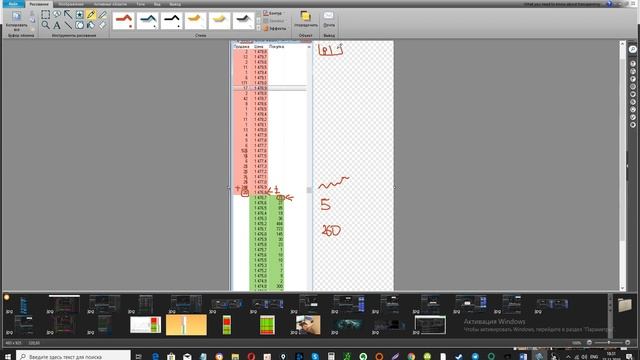Expand the Styles gallery with bottom arrow
The width and height of the screenshot is (640, 360).
(x=258, y=28)
